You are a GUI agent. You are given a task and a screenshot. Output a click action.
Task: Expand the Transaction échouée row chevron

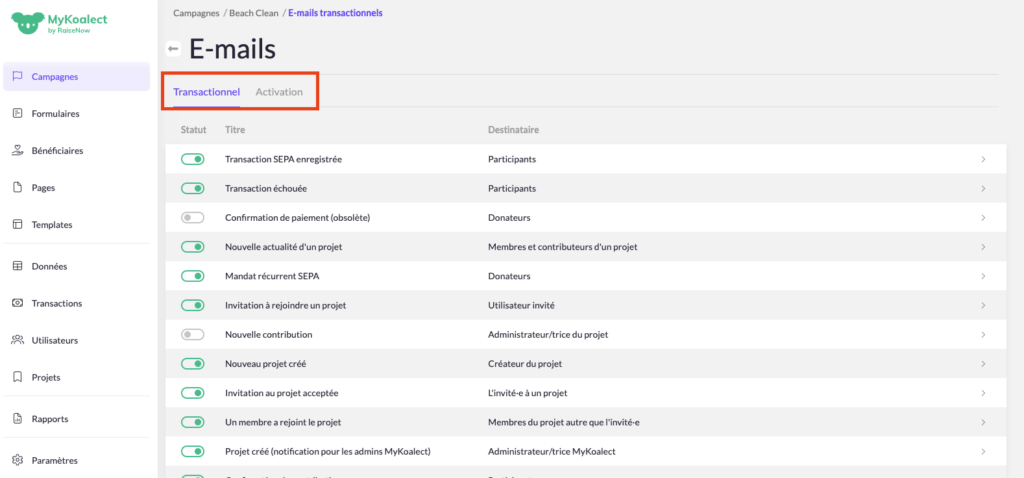983,189
